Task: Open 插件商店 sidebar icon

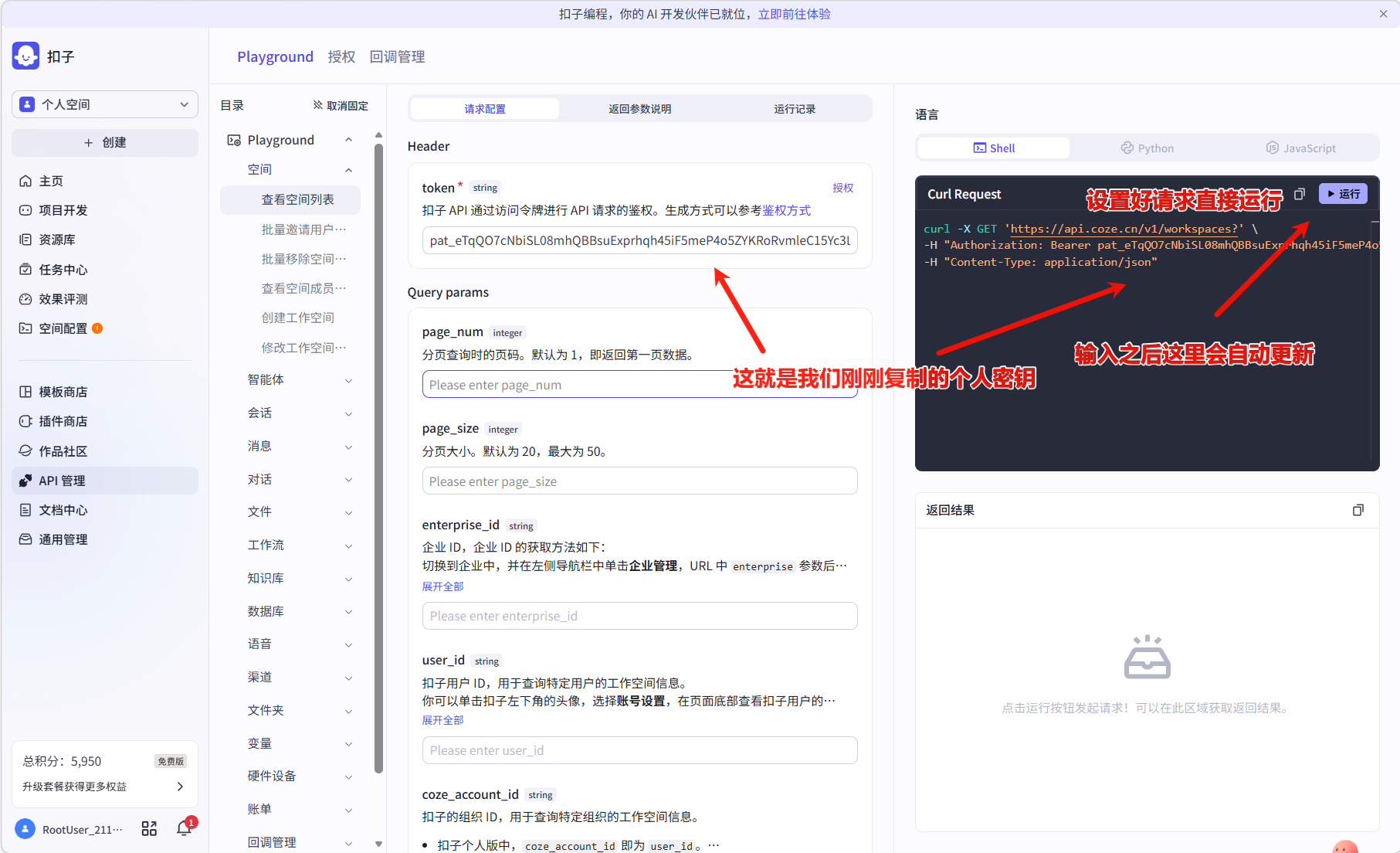Action: point(25,421)
